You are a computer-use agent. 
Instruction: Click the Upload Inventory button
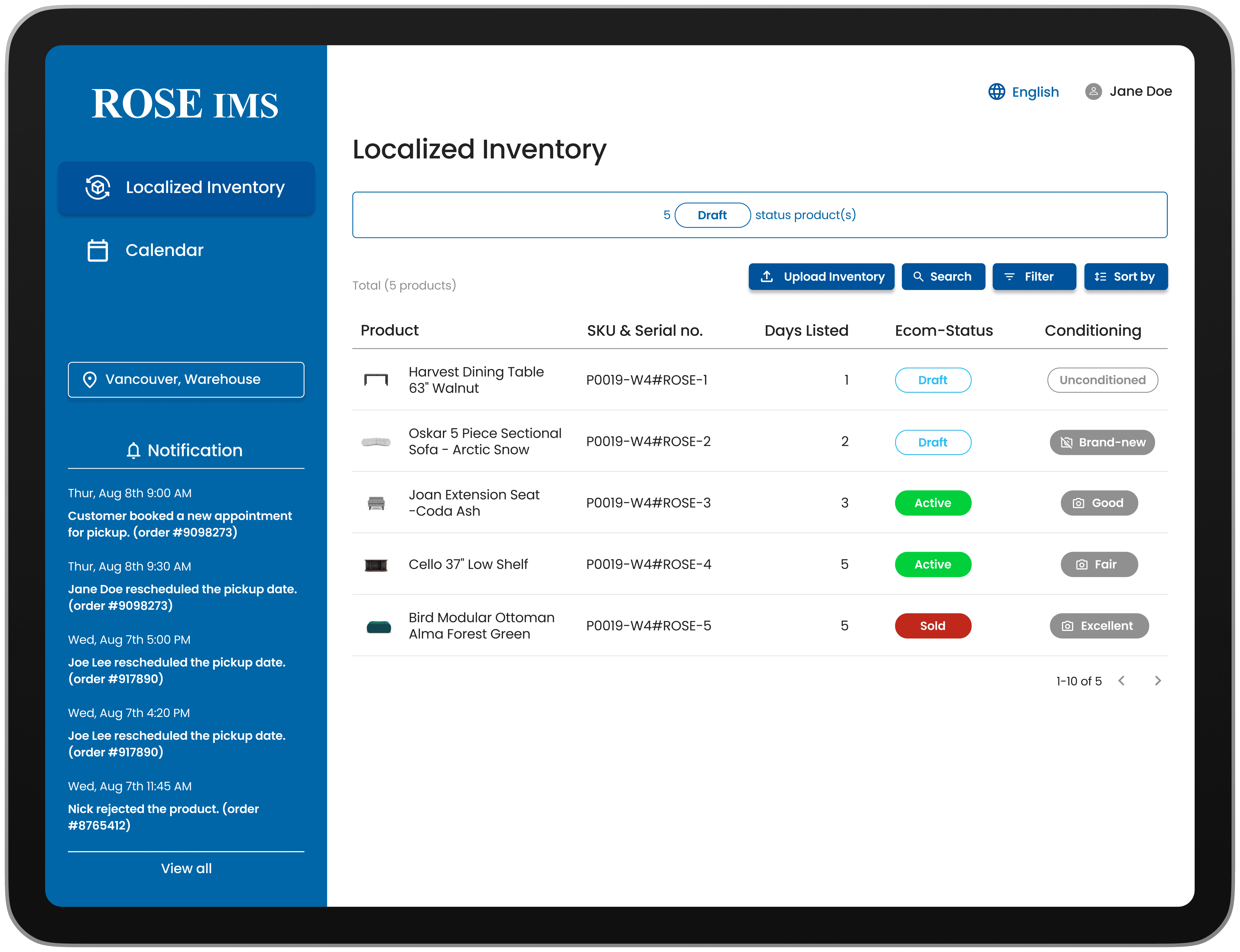(821, 277)
